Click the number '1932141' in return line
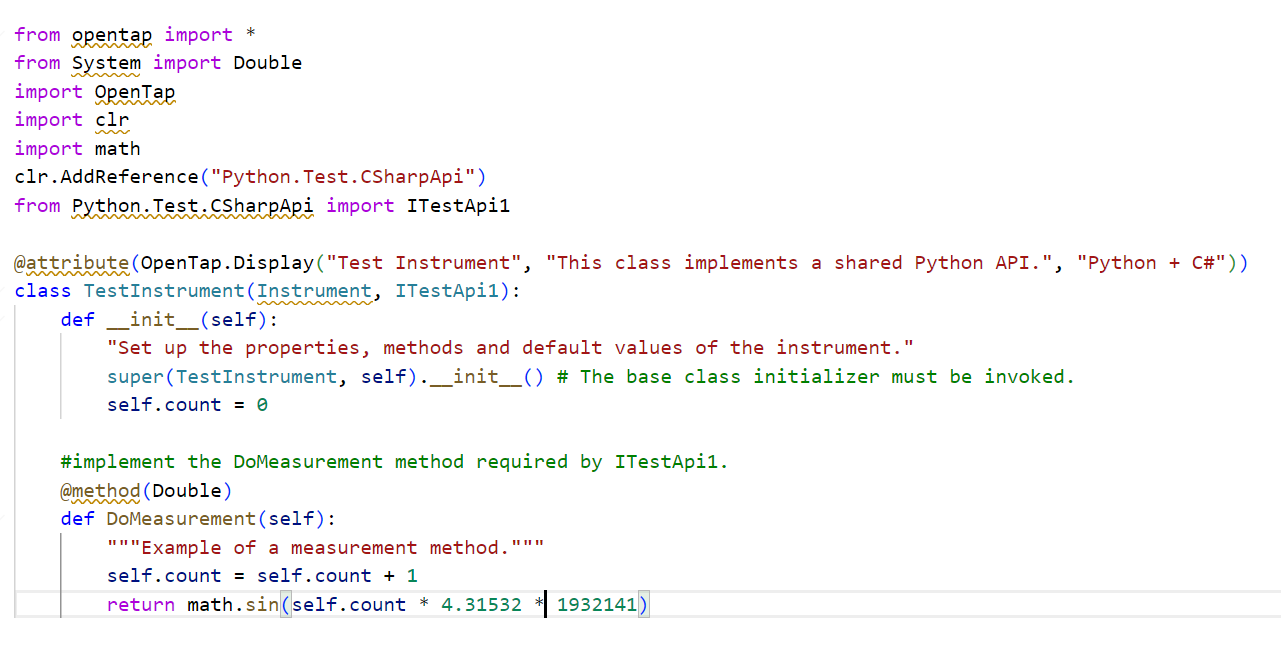The width and height of the screenshot is (1281, 655). point(597,605)
